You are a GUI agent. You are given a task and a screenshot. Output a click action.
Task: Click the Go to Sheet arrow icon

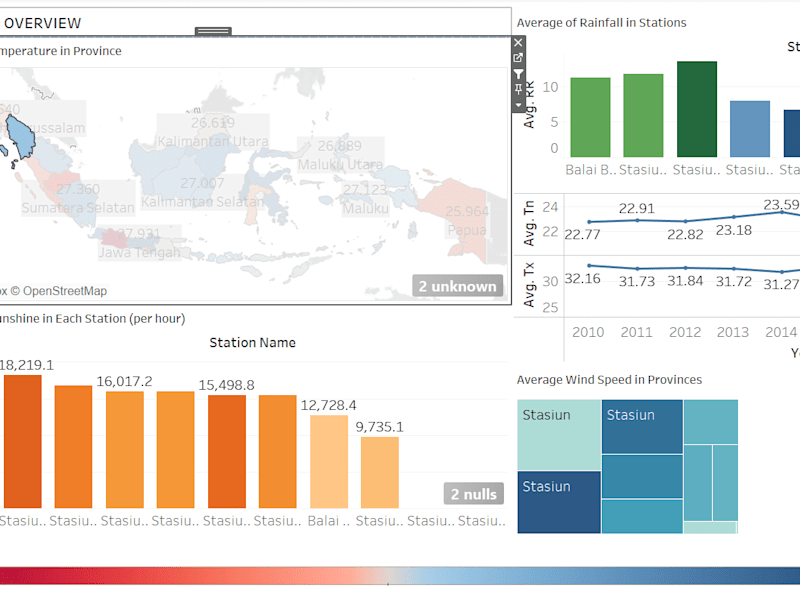tap(518, 58)
